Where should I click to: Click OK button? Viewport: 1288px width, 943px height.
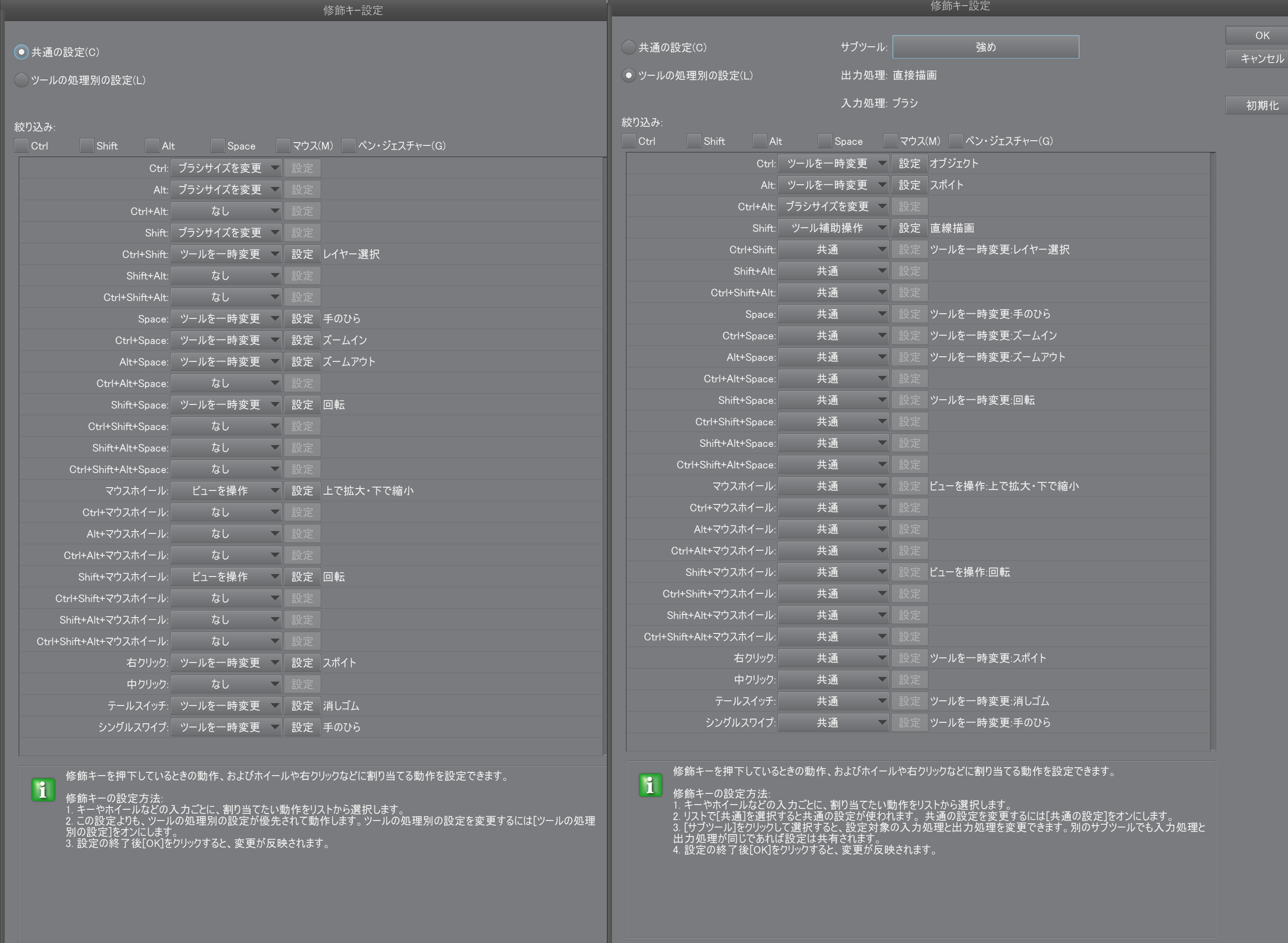pyautogui.click(x=1261, y=36)
